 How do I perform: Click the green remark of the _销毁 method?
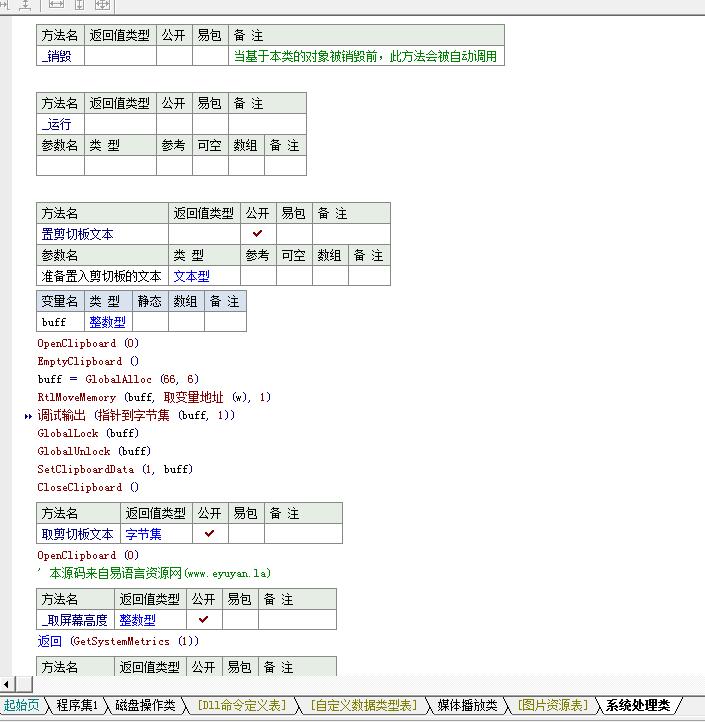tap(365, 56)
